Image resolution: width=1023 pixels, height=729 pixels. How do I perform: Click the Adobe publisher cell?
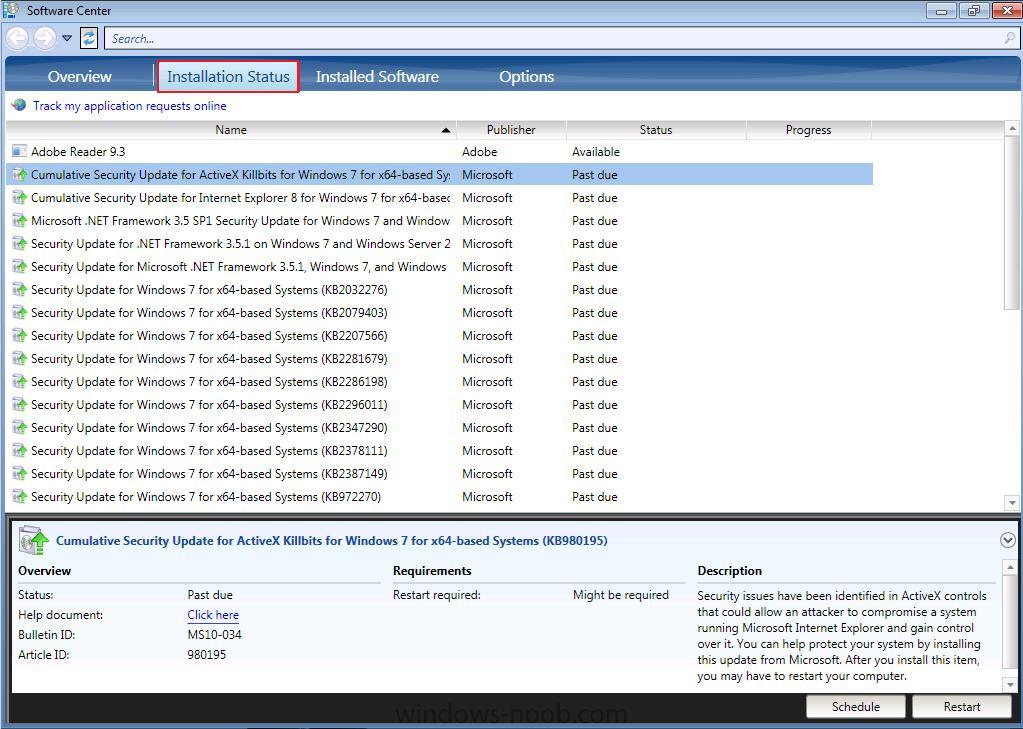tap(480, 151)
